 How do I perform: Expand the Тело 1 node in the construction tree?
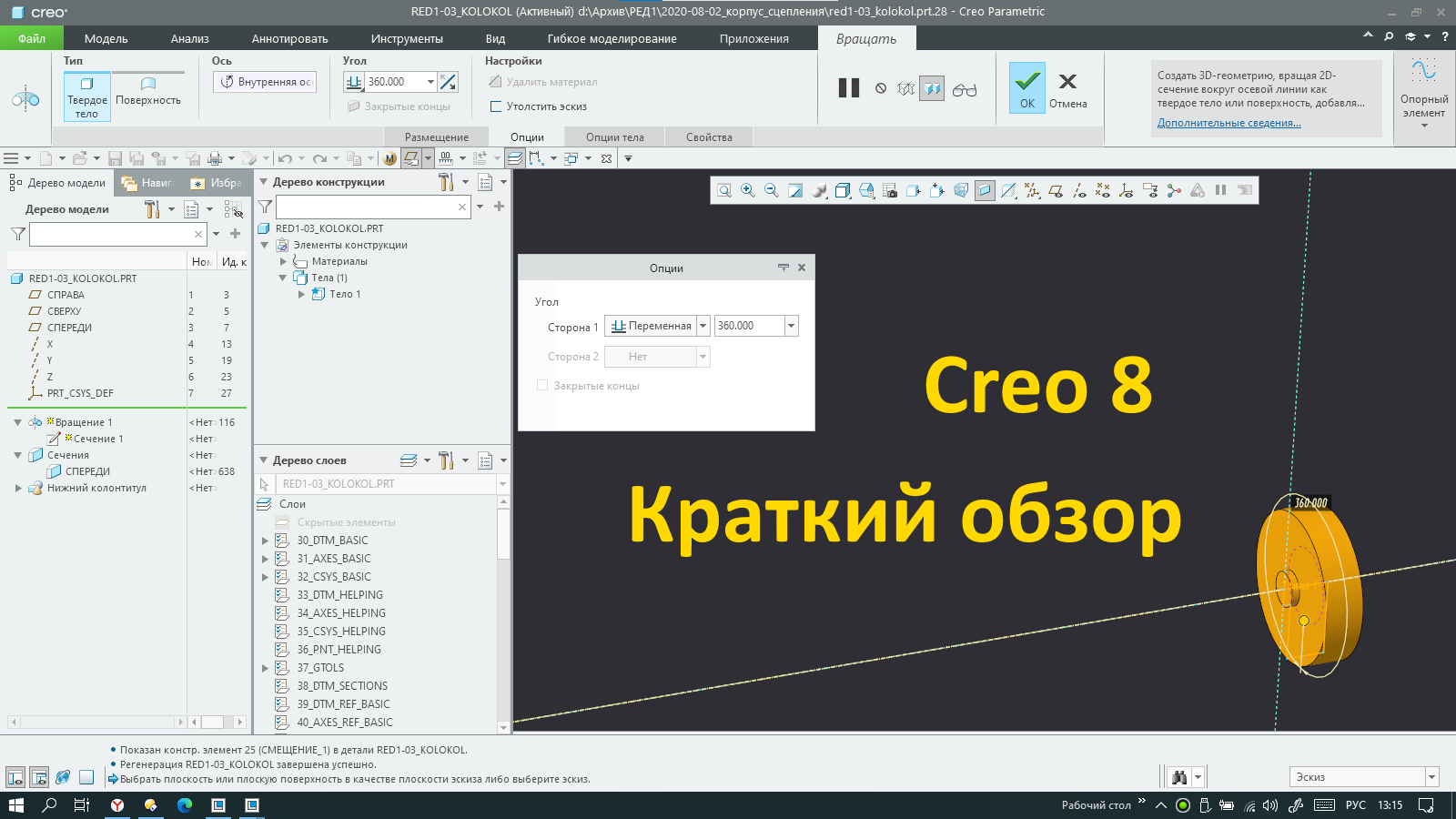301,294
